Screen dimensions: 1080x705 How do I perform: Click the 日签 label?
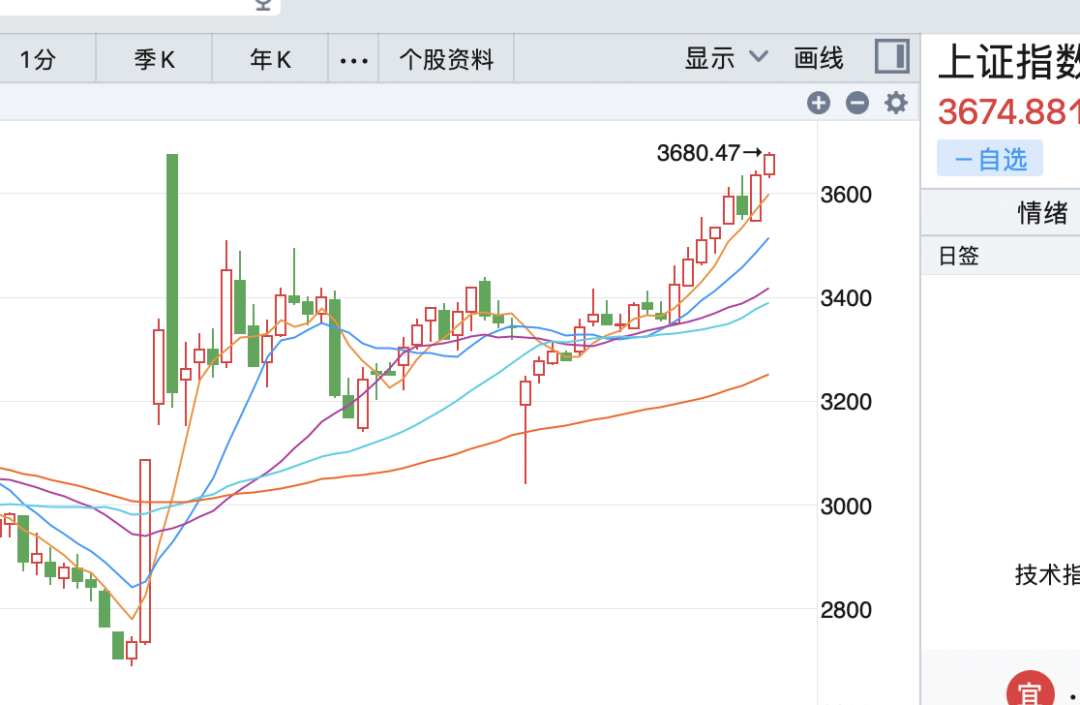[958, 256]
